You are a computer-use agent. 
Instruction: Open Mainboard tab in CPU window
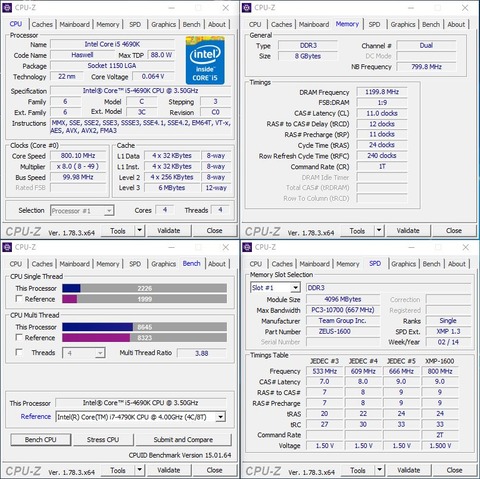(x=75, y=24)
